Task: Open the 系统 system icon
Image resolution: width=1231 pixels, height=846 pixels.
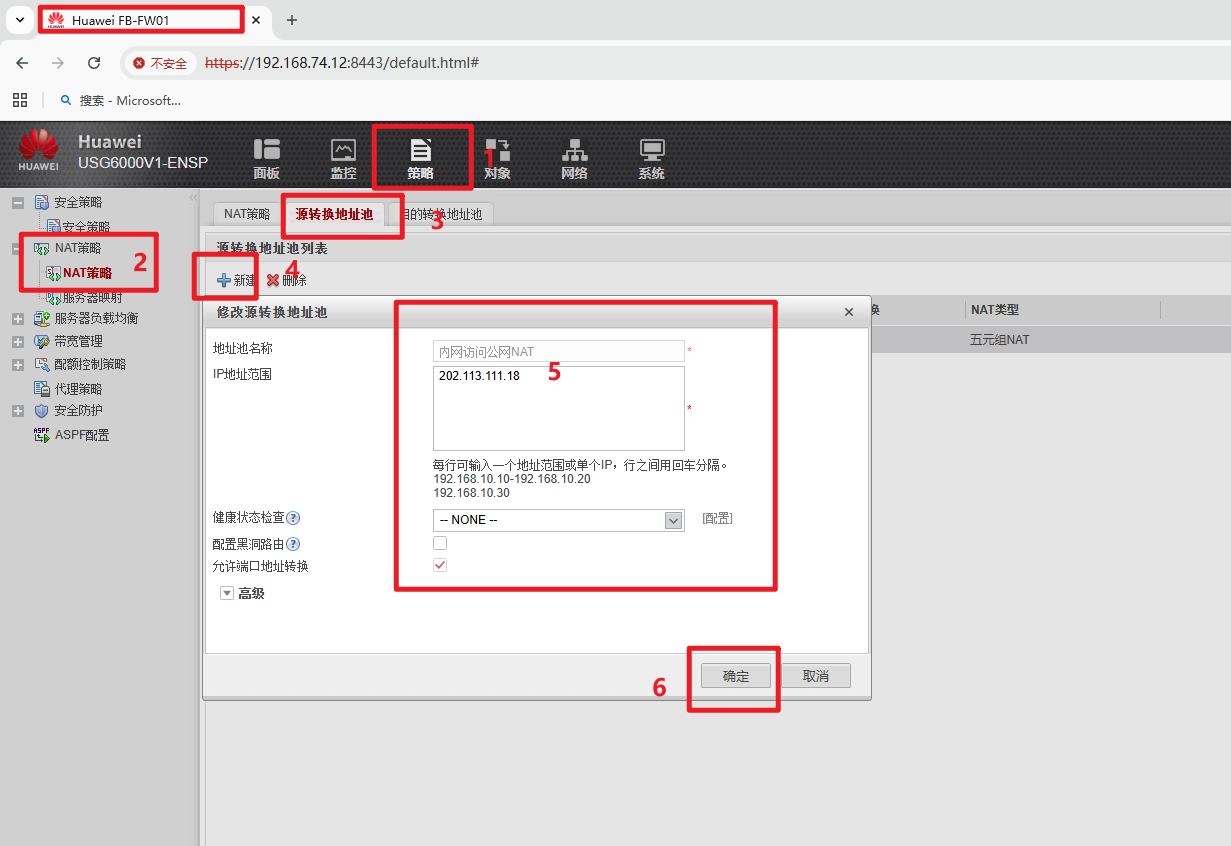Action: click(651, 150)
